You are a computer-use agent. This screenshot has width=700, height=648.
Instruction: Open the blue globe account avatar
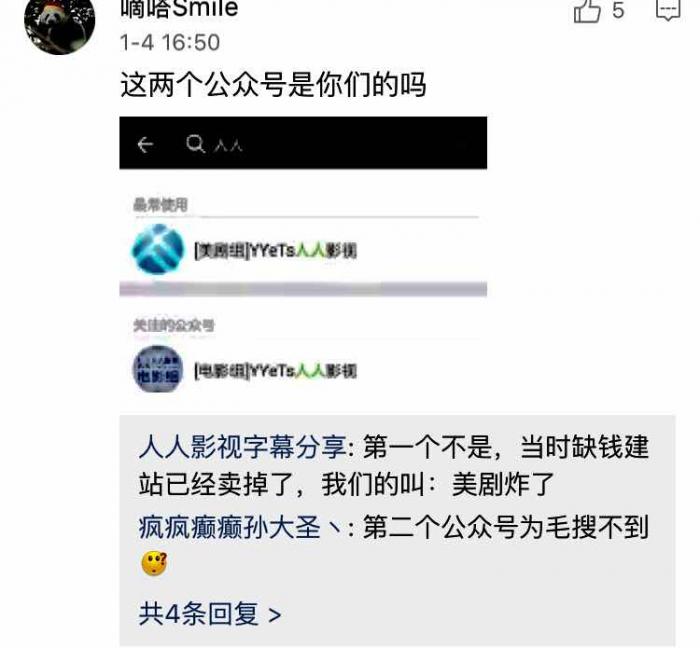pos(158,249)
